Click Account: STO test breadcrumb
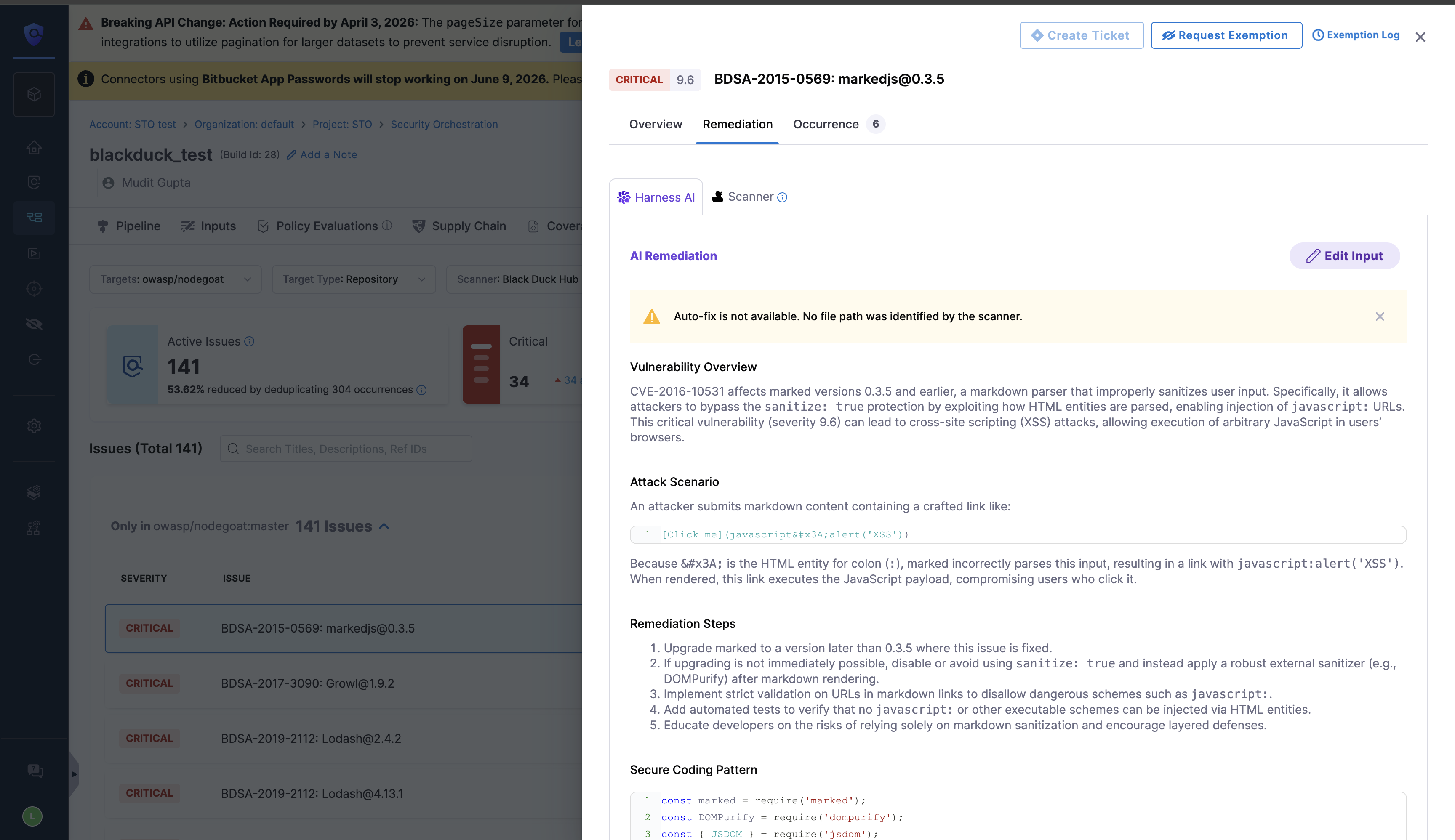The width and height of the screenshot is (1455, 840). [132, 124]
